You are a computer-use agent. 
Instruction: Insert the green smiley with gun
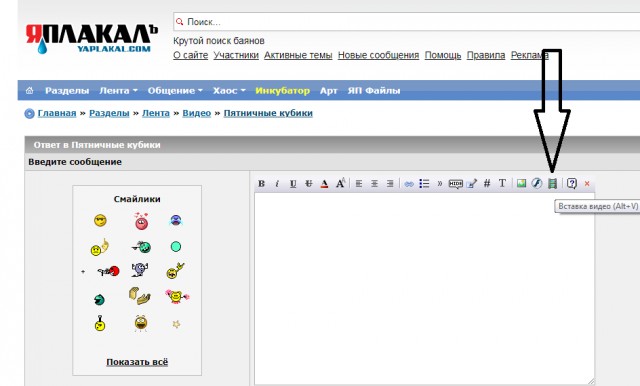[141, 246]
